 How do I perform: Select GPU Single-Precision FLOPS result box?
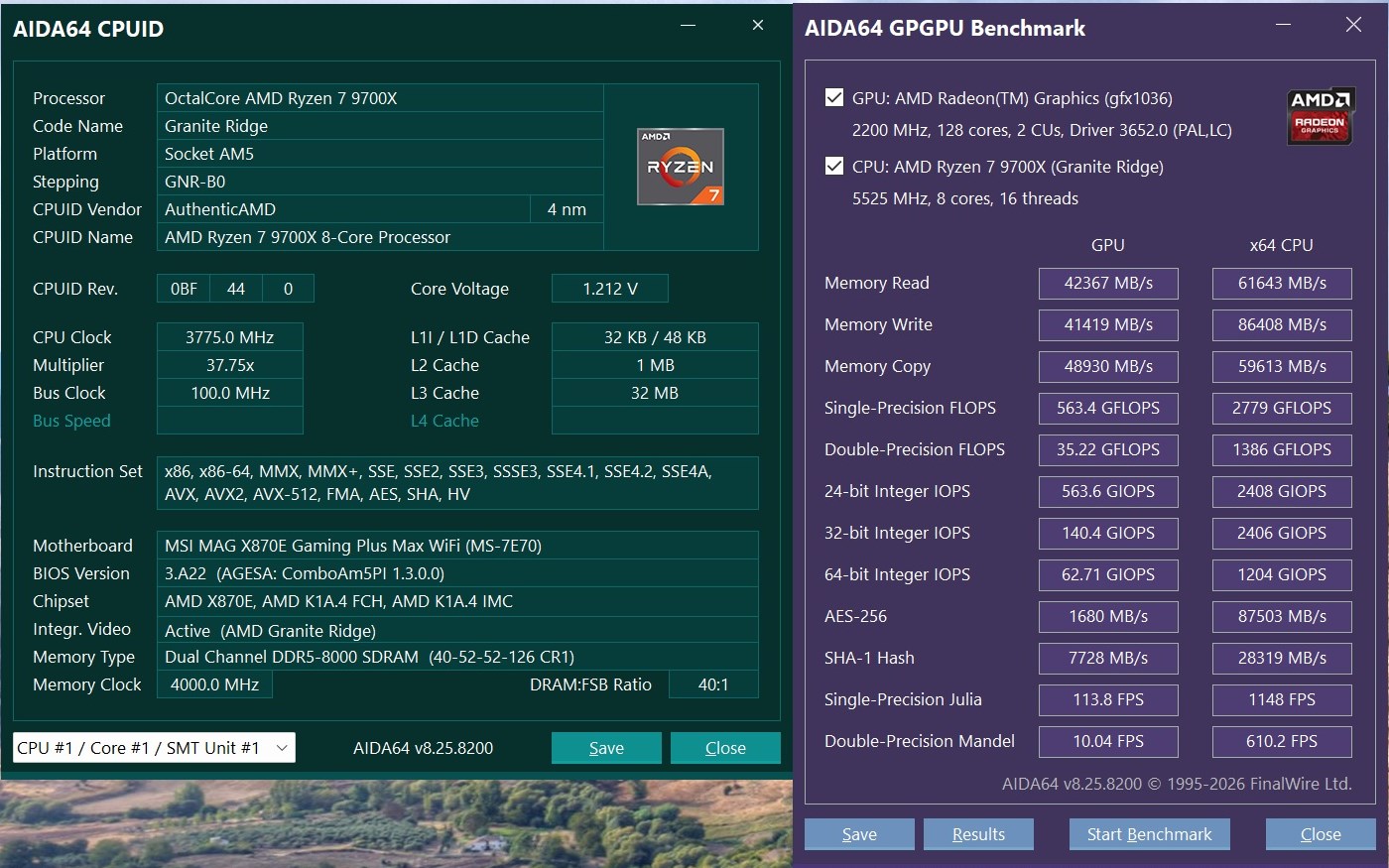(1108, 408)
